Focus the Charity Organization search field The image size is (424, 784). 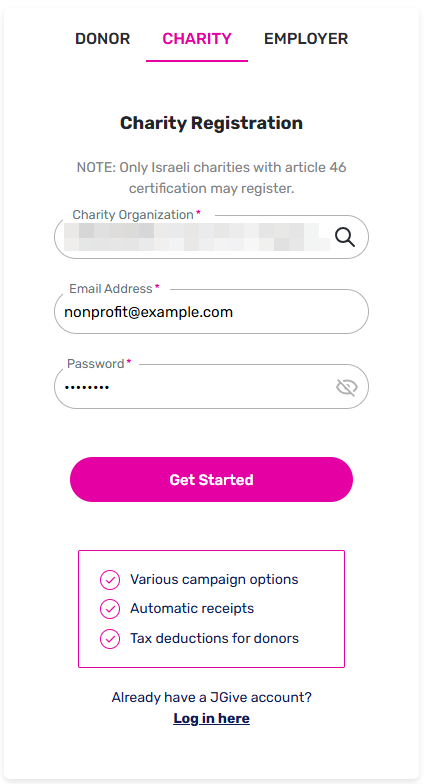(212, 237)
